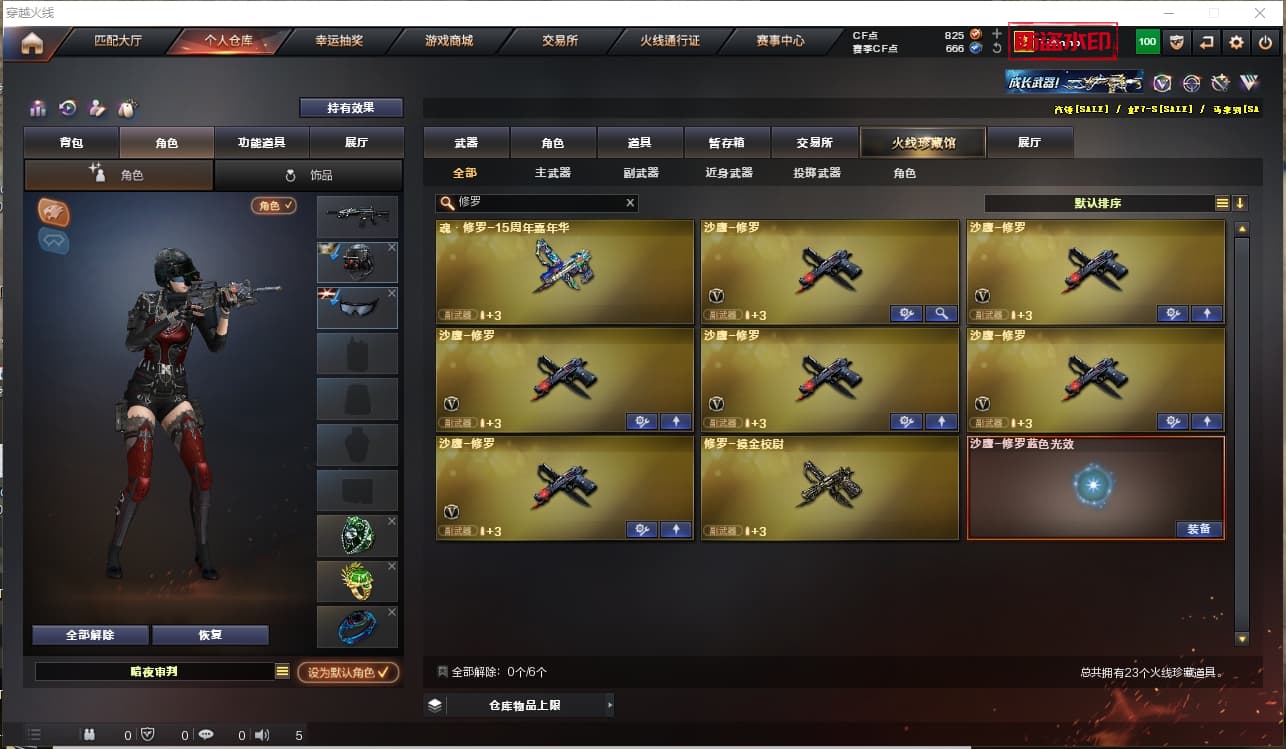
Task: Click the power exit icon
Action: pyautogui.click(x=1265, y=42)
